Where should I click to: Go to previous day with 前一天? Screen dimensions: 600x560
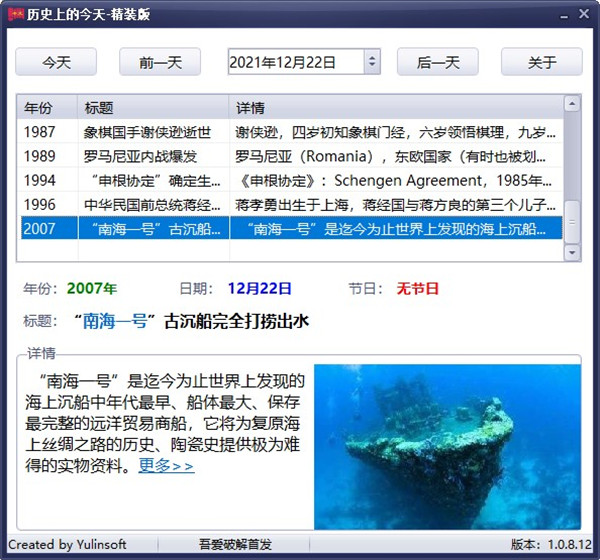[x=160, y=62]
